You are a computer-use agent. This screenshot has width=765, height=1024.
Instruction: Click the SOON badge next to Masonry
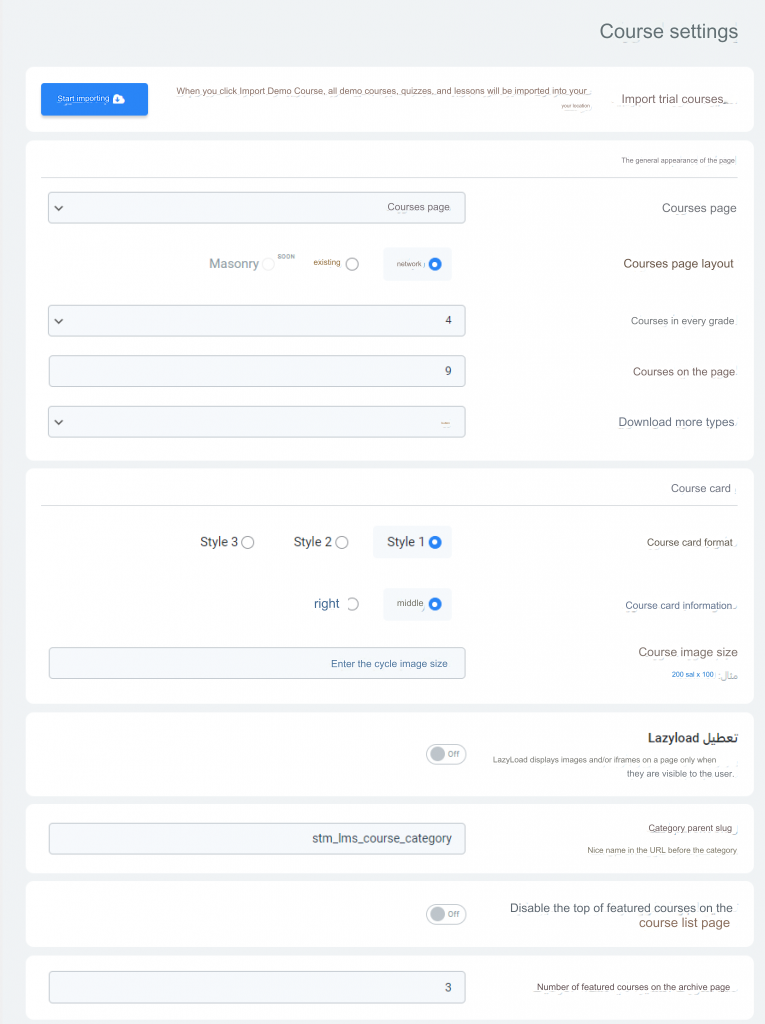pyautogui.click(x=286, y=257)
